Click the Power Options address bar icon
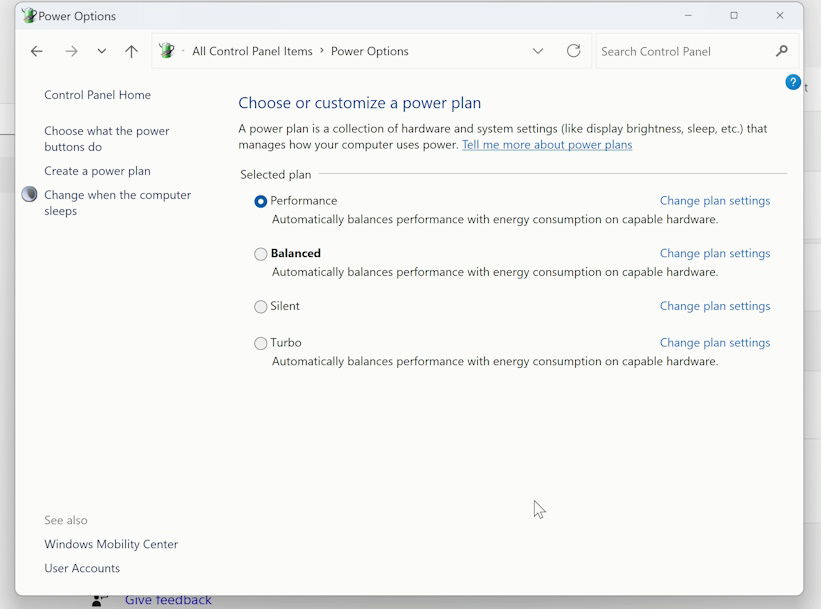The image size is (821, 609). 167,51
